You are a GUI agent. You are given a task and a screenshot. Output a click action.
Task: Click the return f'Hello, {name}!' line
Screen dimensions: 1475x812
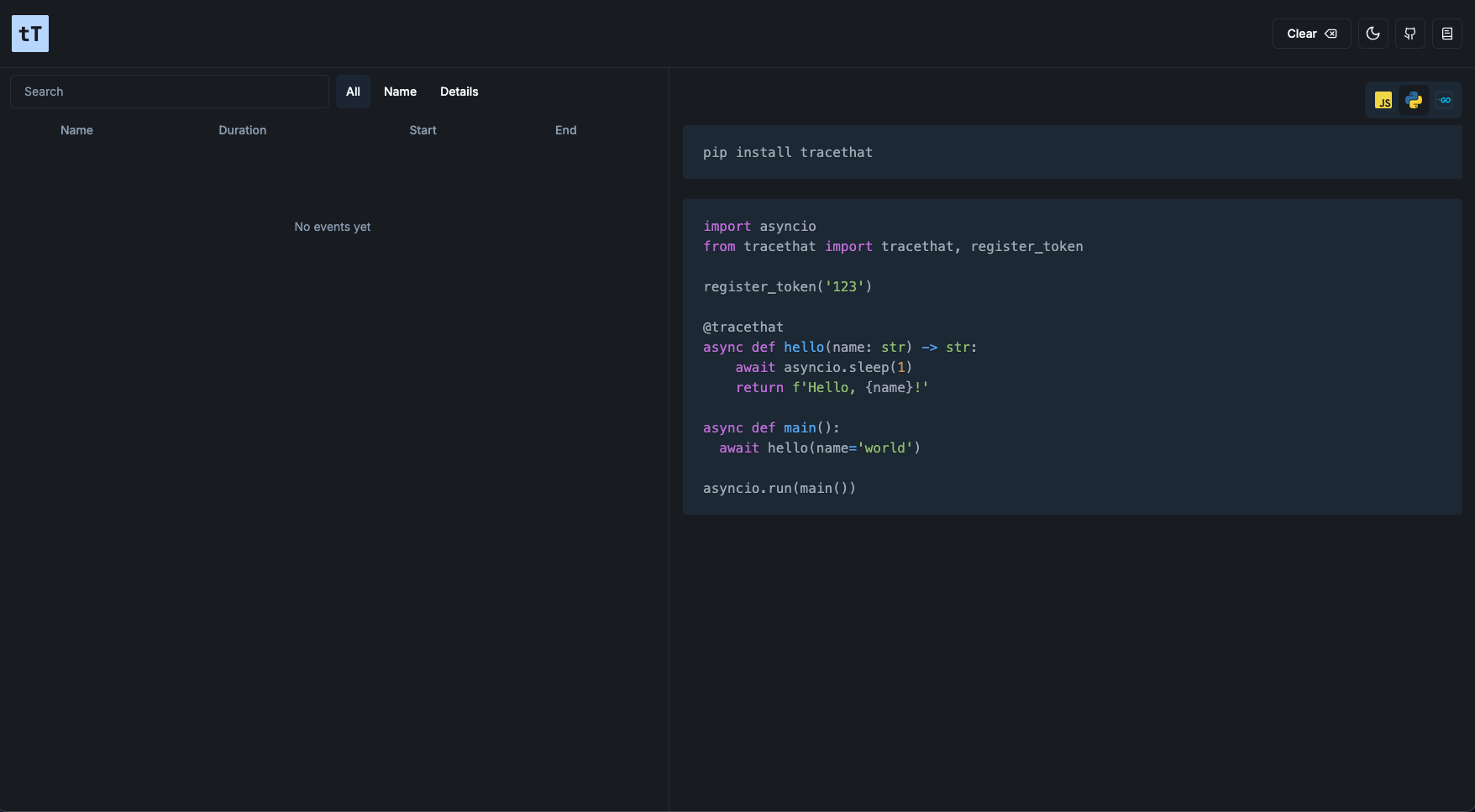[x=832, y=387]
